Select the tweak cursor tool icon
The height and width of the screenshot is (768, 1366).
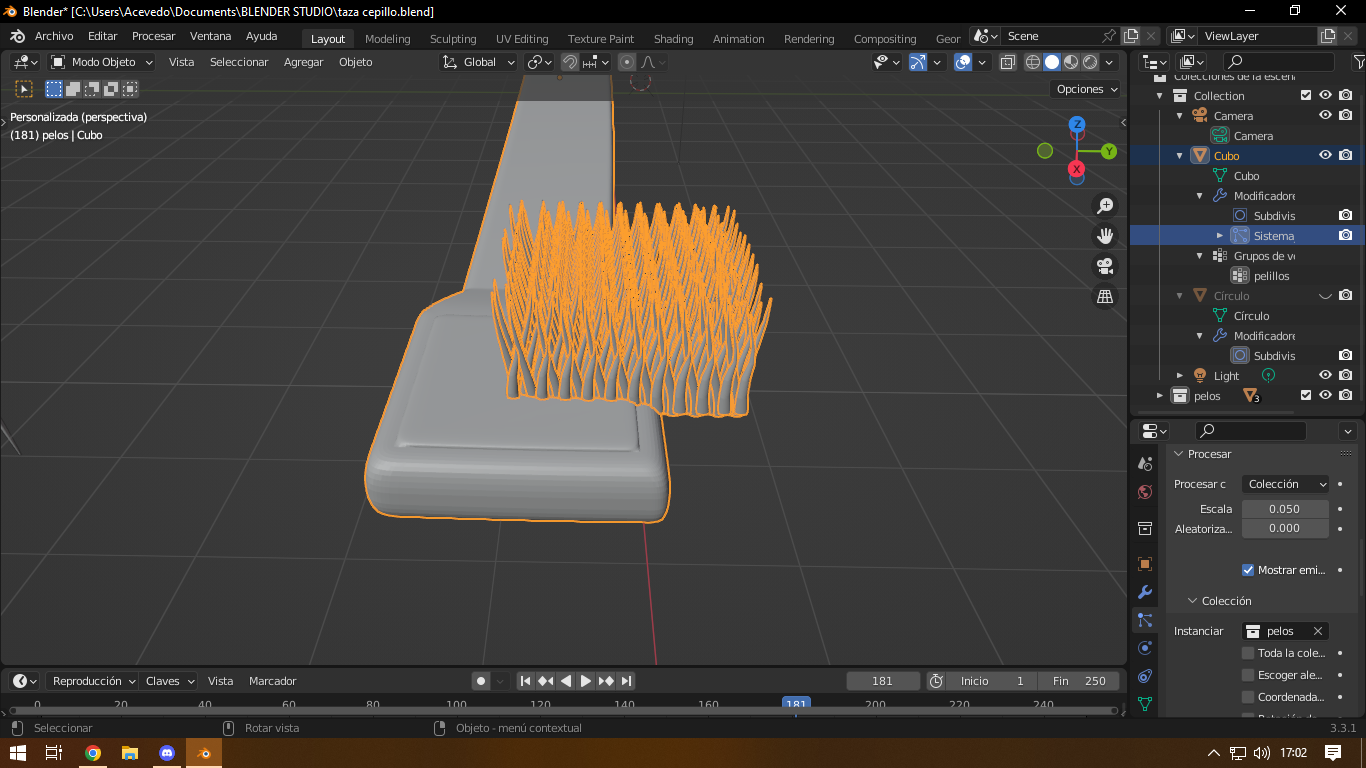pyautogui.click(x=24, y=89)
